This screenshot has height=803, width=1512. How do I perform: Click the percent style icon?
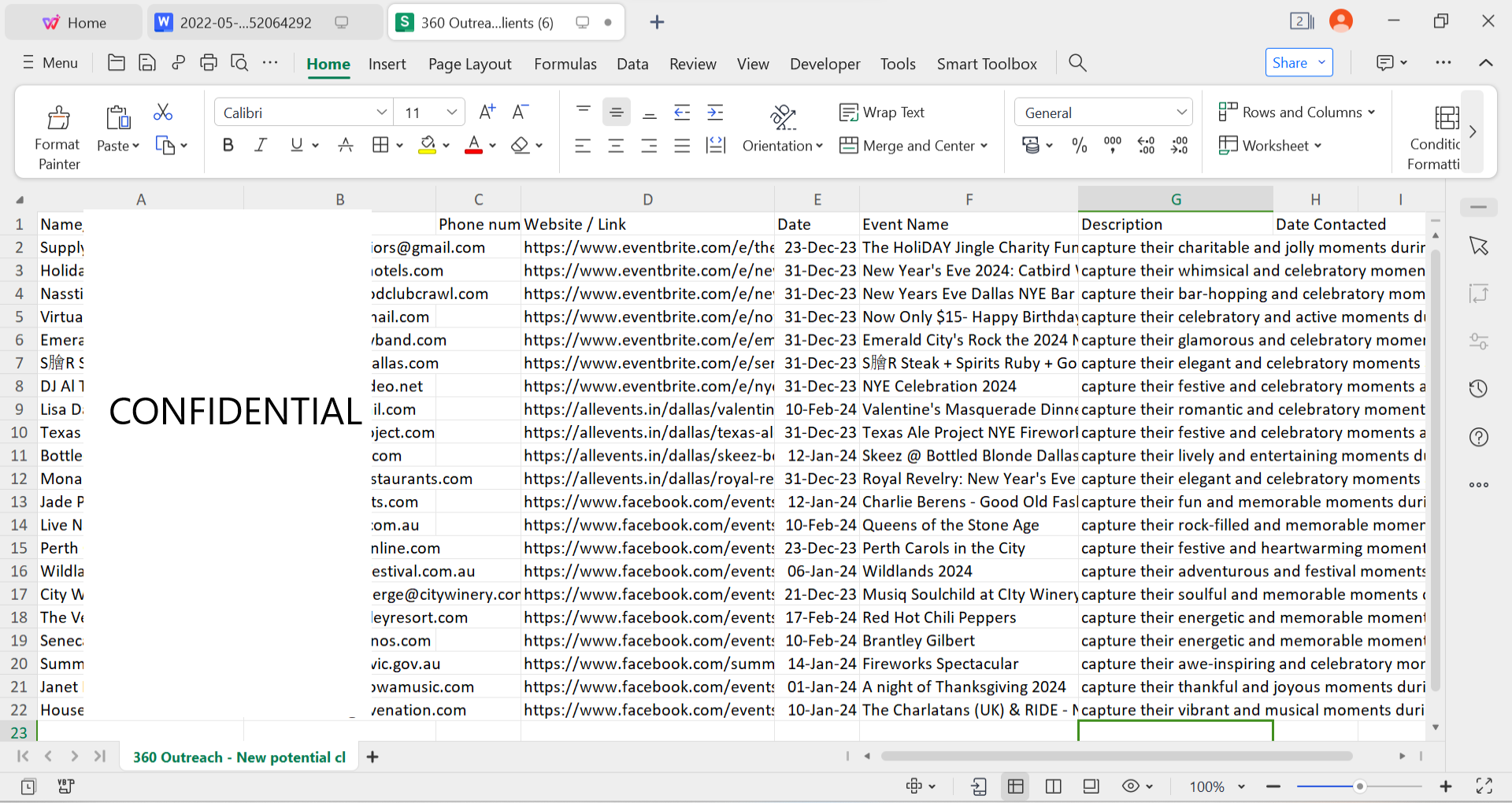coord(1079,146)
